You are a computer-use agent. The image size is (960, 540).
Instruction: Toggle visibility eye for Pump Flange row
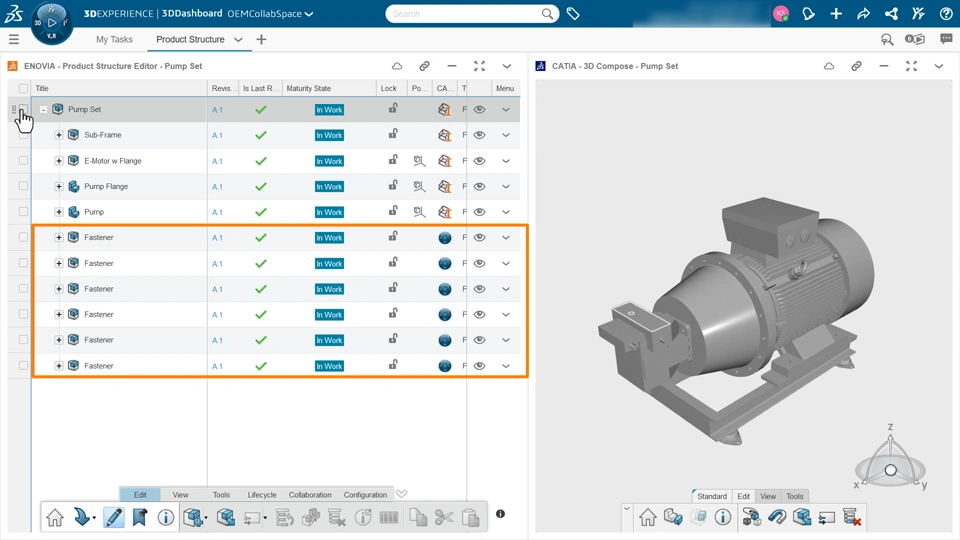tap(479, 186)
